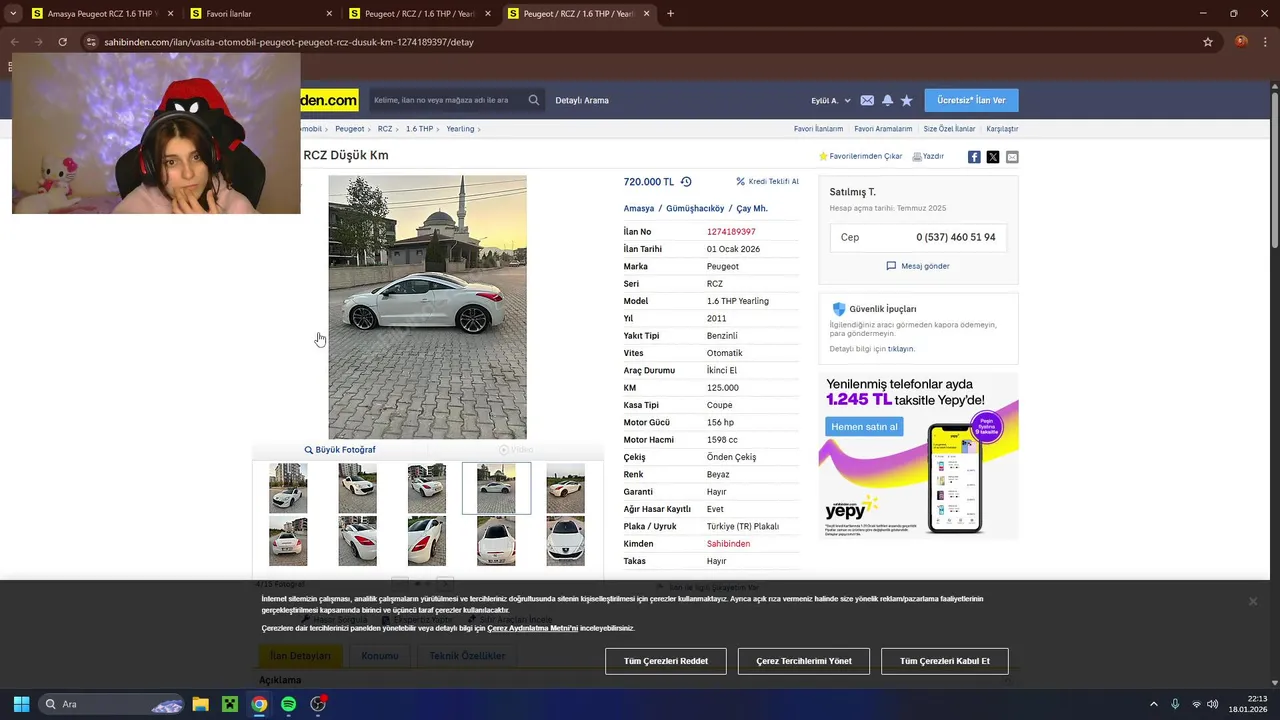1280x720 pixels.
Task: Click the search magnifier icon in site header
Action: 534,100
